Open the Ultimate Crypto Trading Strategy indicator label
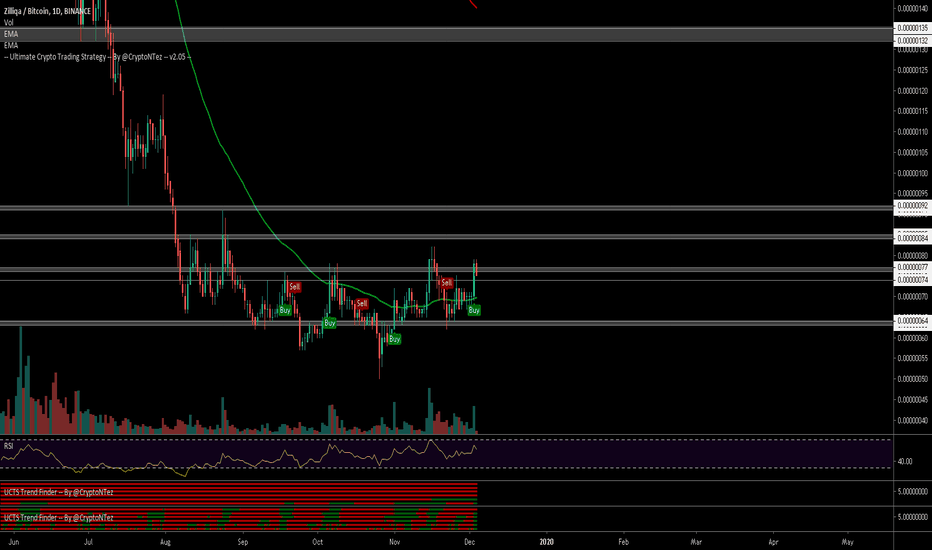Viewport: 932px width, 550px height. (97, 57)
